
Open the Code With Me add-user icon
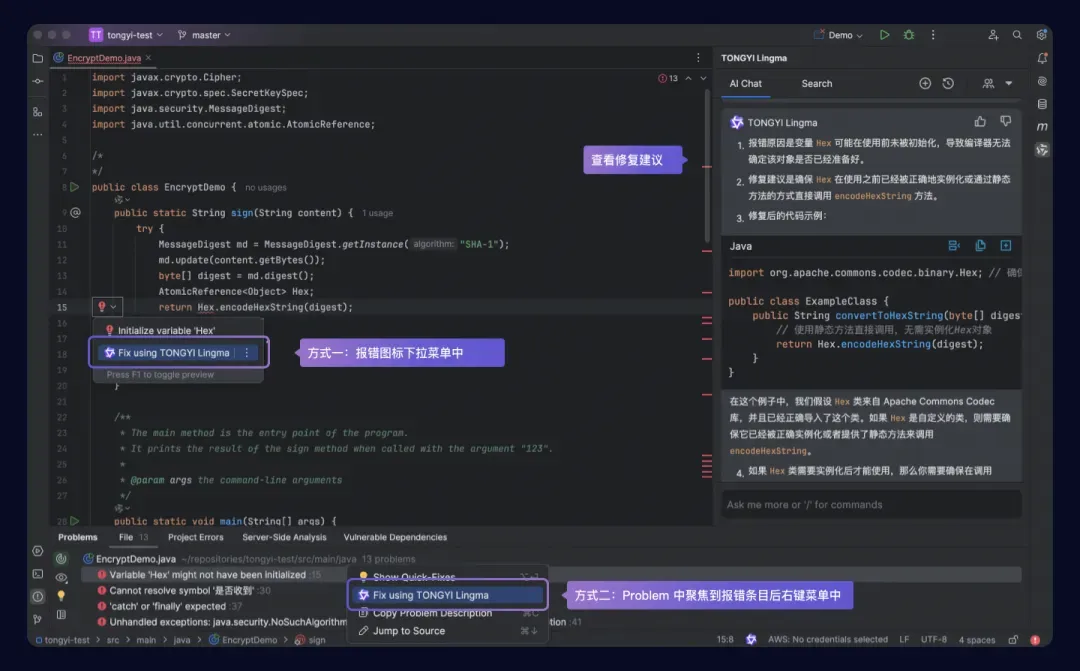993,34
